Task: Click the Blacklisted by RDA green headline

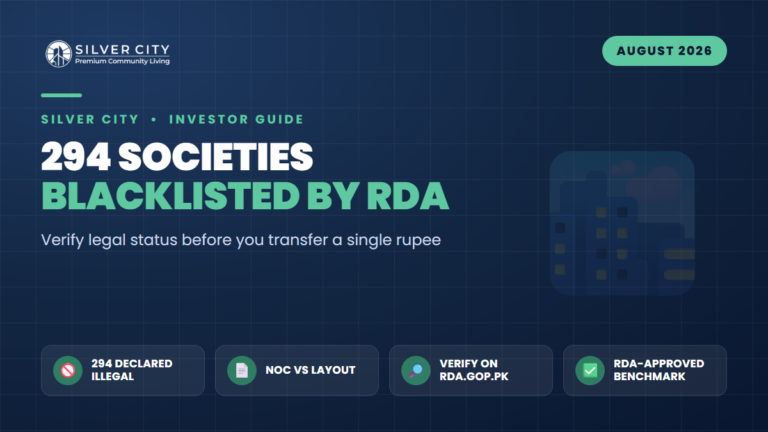Action: [x=245, y=196]
